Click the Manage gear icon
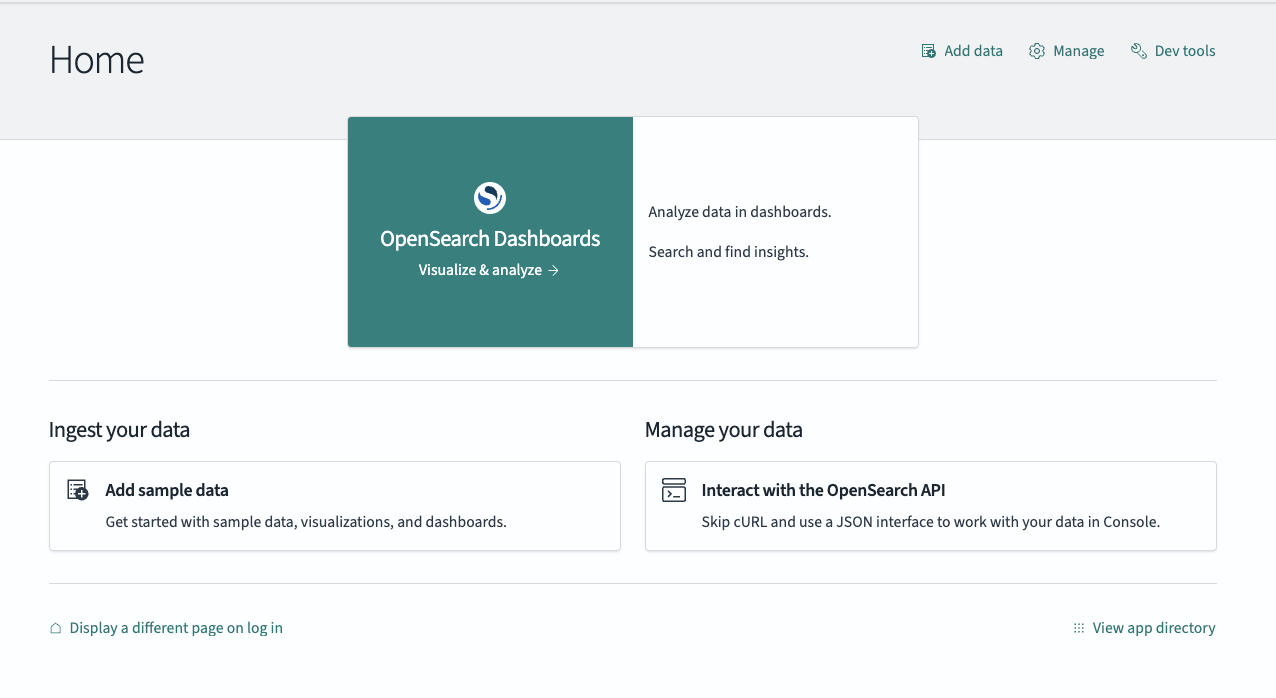 [1037, 51]
